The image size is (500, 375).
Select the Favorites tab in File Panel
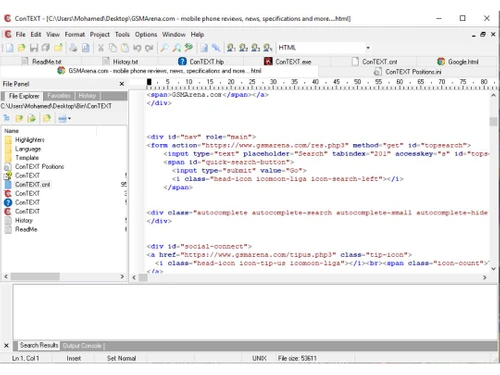pos(59,96)
